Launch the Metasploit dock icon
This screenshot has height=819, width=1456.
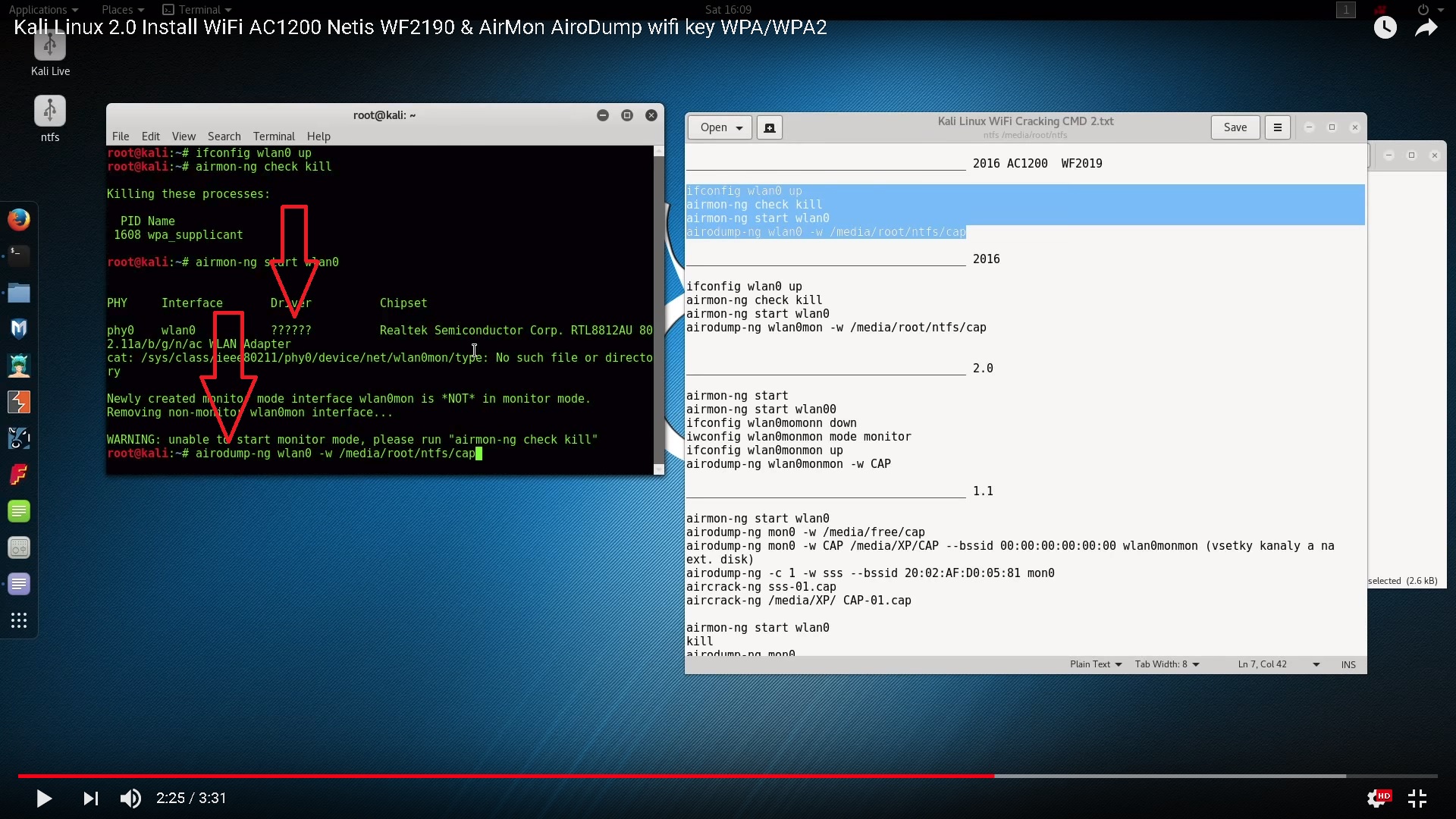click(x=19, y=328)
